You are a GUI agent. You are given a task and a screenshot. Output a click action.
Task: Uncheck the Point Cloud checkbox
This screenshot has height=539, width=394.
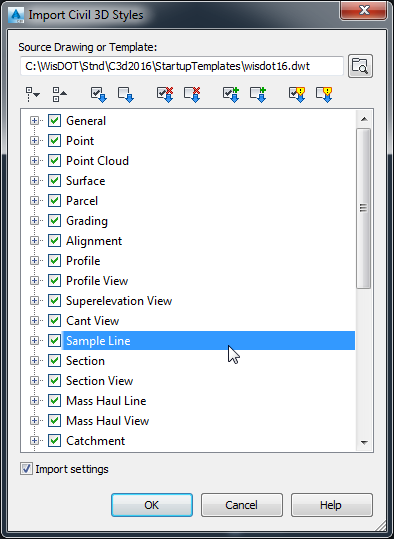pos(54,161)
